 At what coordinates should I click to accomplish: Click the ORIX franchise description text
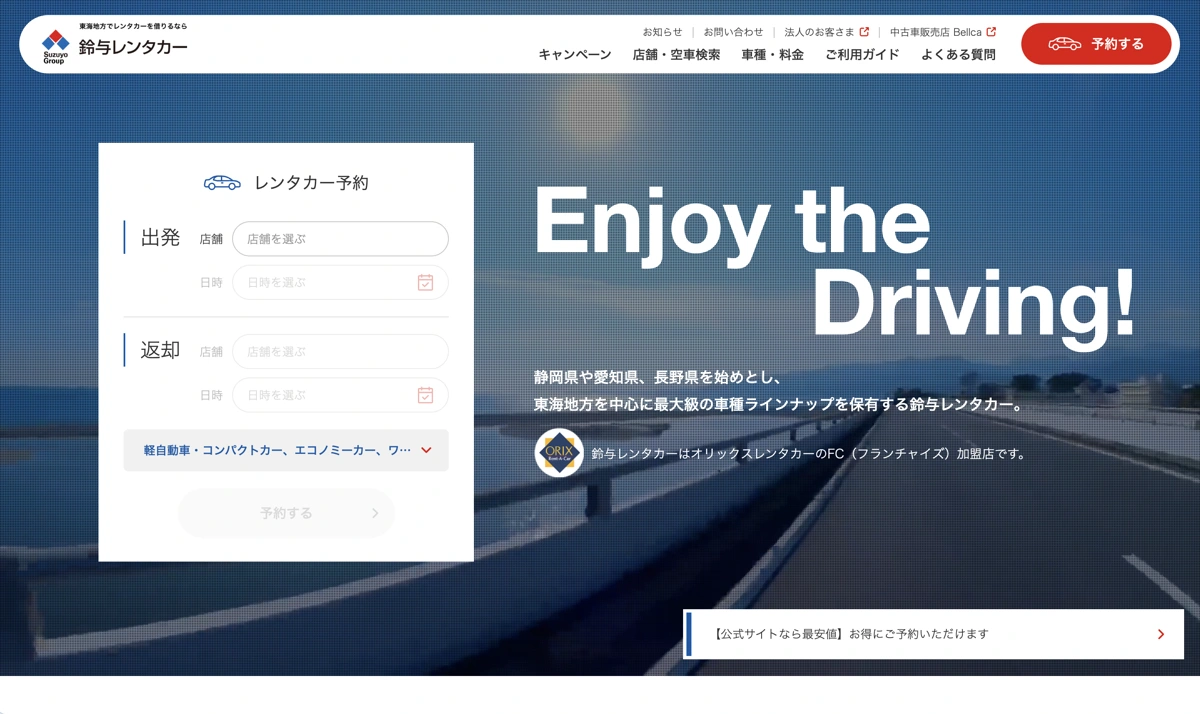[x=809, y=453]
